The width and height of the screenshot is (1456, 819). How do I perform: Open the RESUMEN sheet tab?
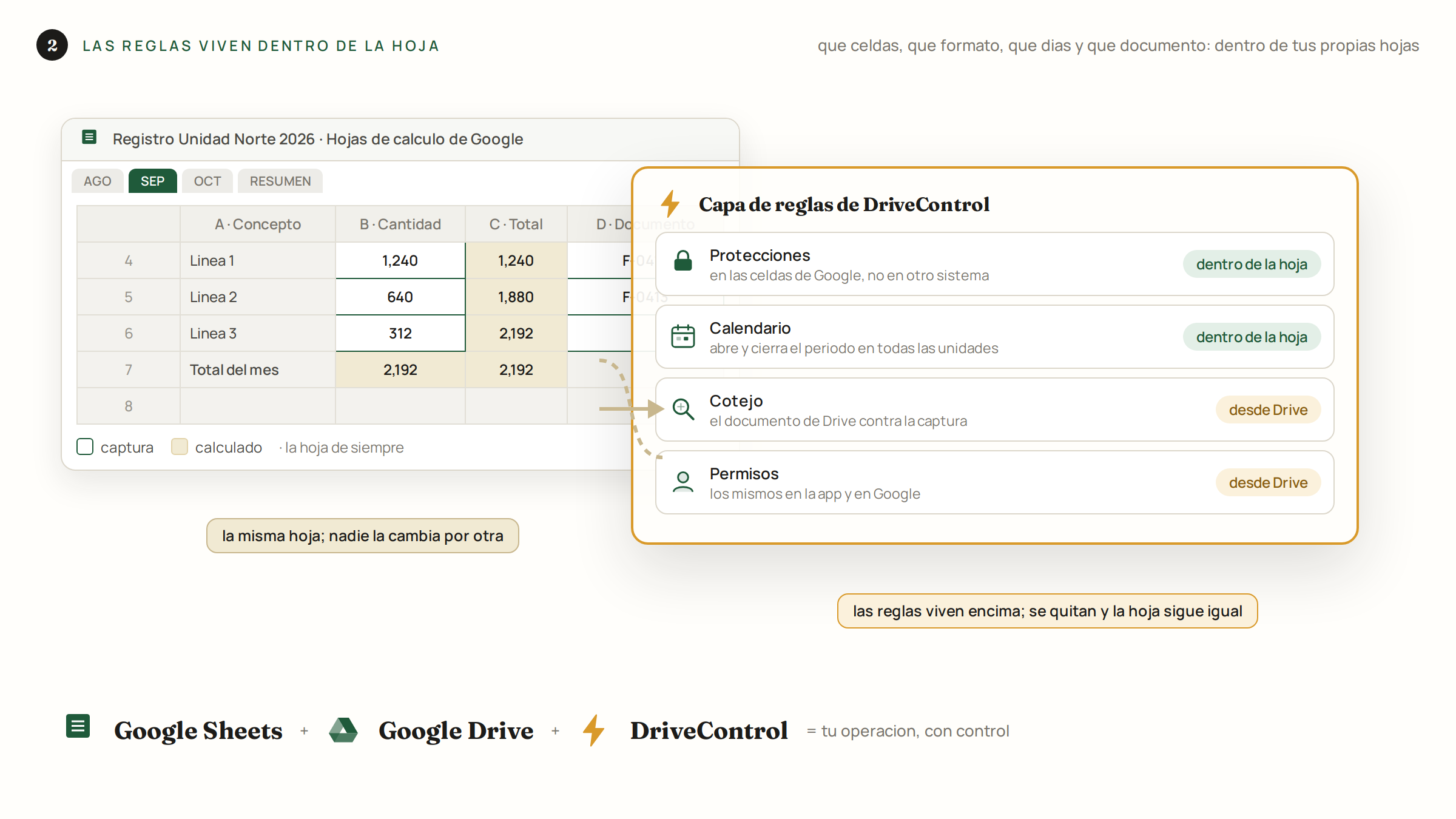point(280,181)
